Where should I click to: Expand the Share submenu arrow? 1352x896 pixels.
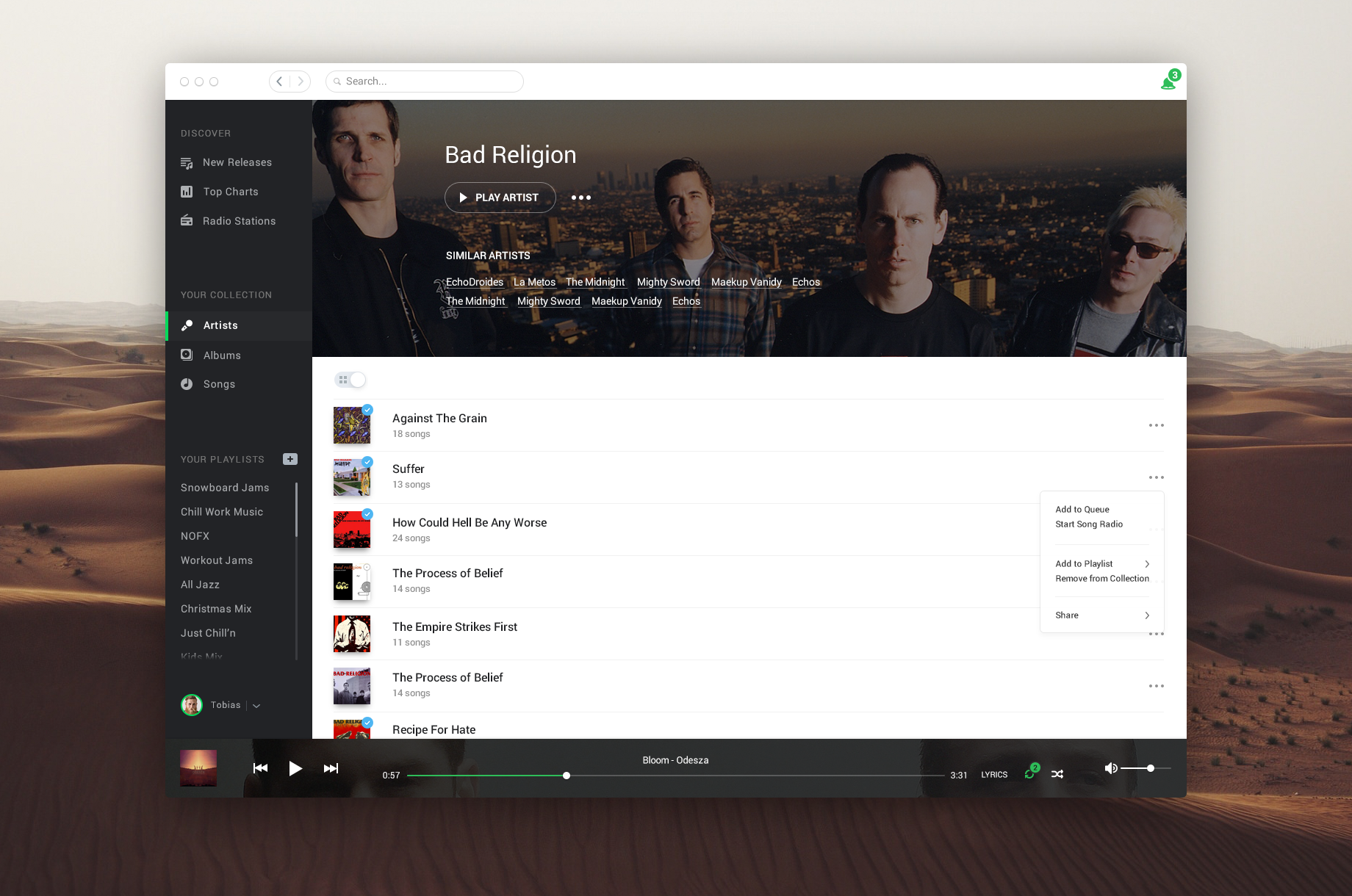1147,615
